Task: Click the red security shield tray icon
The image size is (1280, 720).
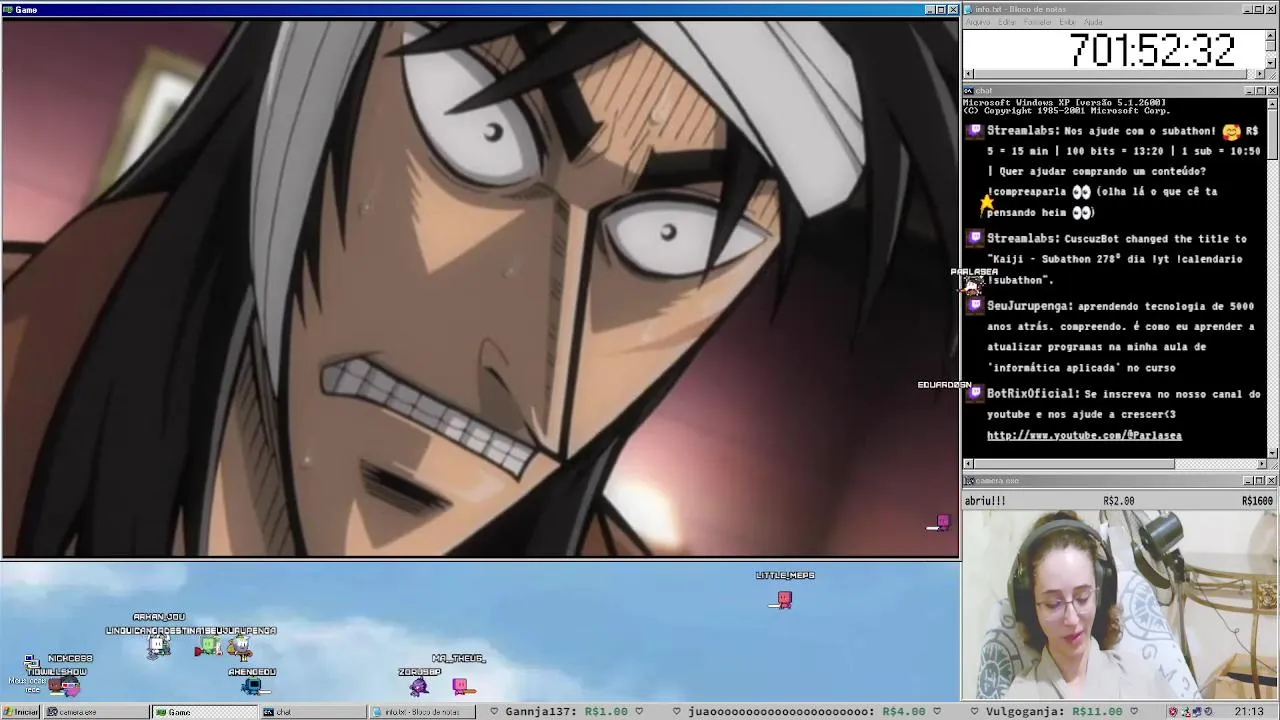Action: pos(1173,712)
